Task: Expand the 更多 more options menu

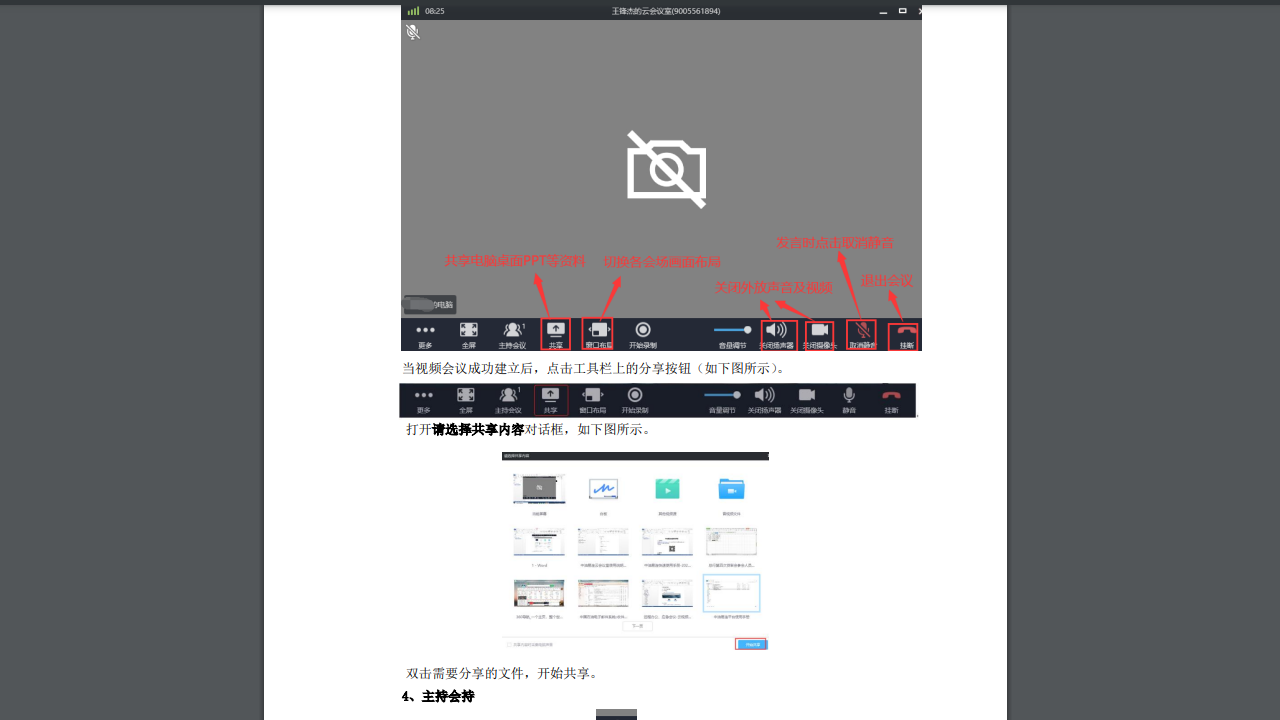Action: pos(425,331)
